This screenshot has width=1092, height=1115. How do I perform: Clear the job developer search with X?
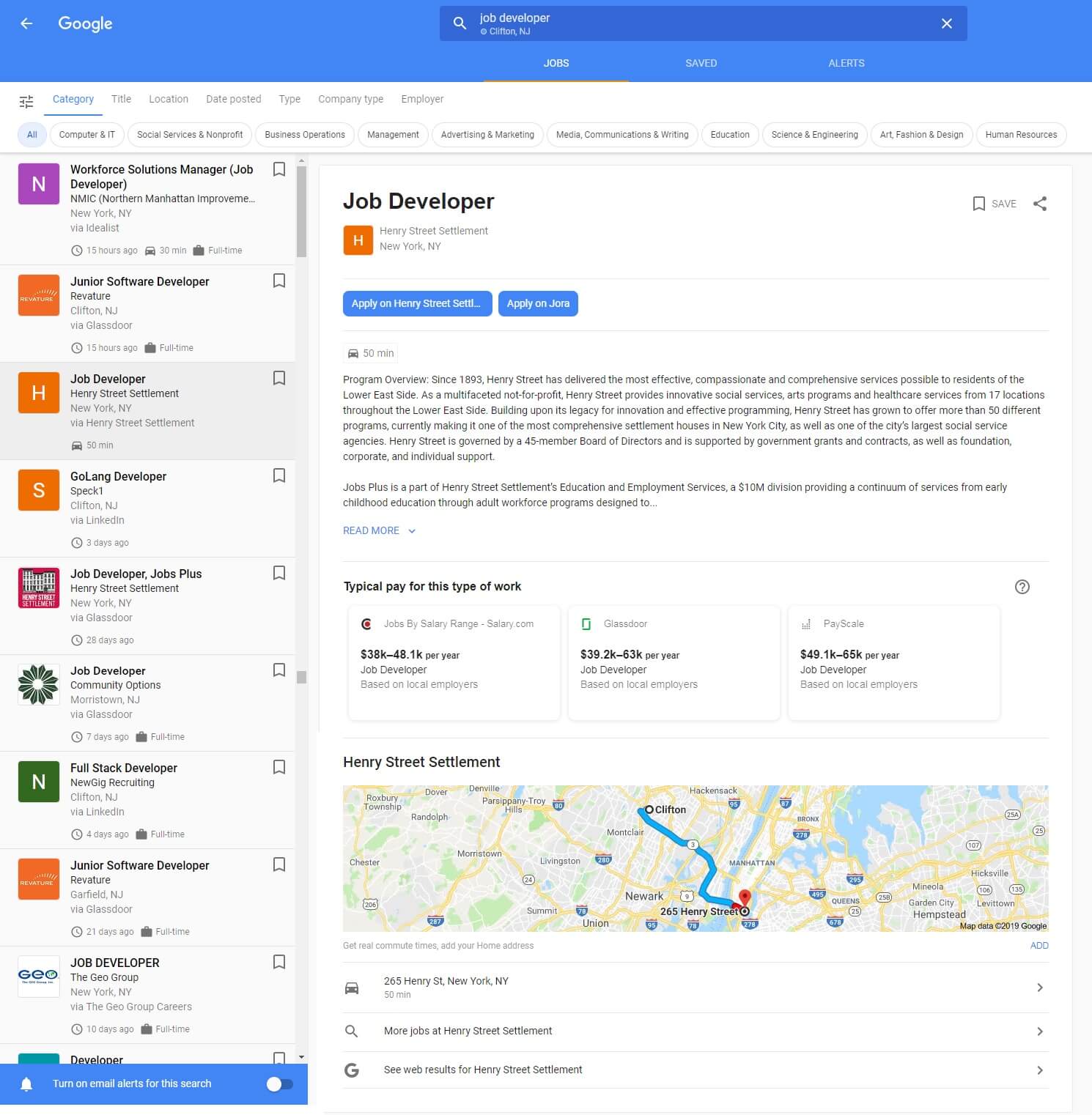click(x=946, y=23)
